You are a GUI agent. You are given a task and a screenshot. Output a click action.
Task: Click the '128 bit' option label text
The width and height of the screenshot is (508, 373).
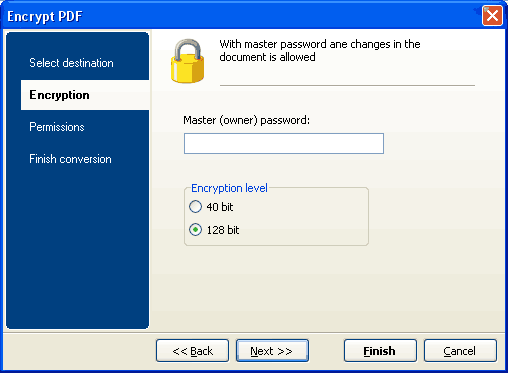pos(223,230)
